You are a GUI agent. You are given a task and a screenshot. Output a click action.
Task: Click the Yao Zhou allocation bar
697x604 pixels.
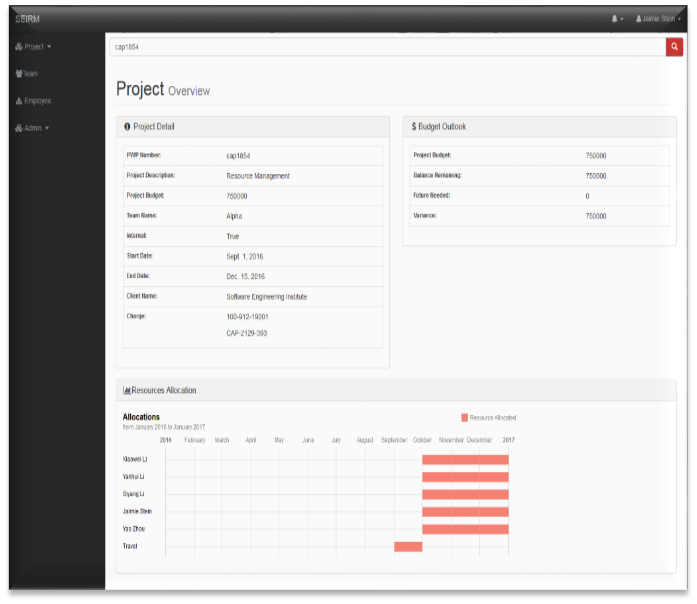[465, 529]
